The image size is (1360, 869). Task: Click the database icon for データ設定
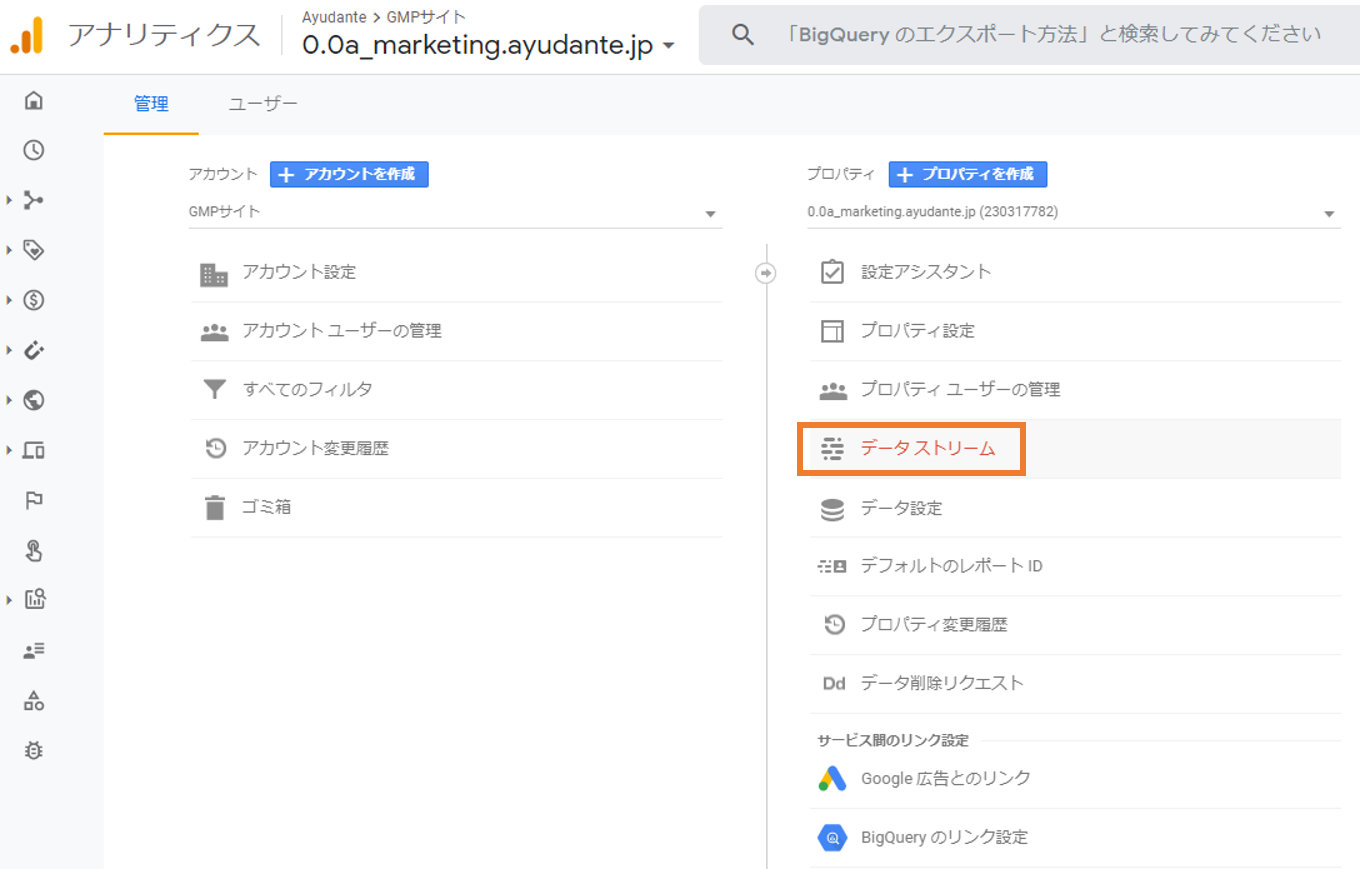(832, 508)
